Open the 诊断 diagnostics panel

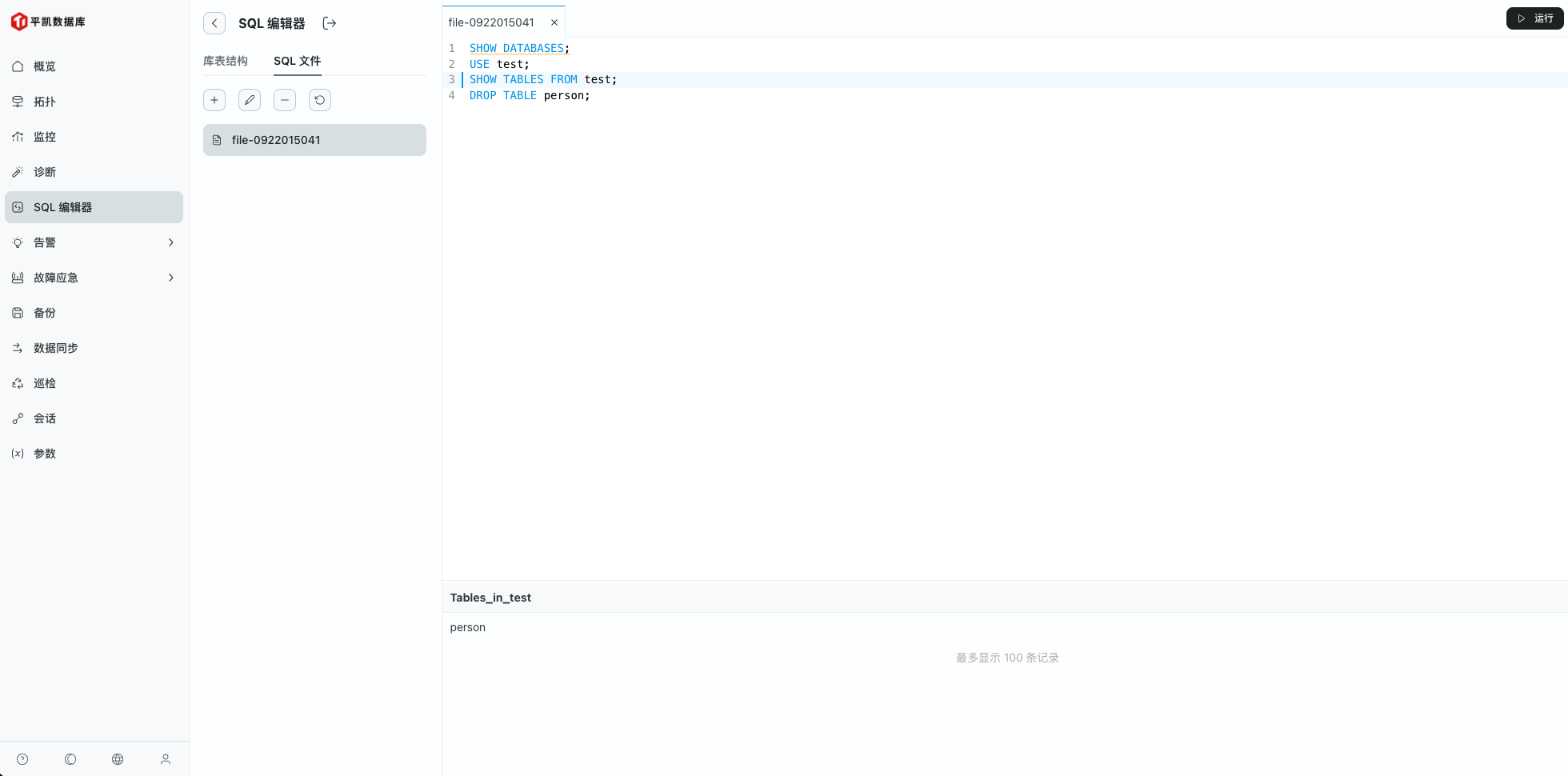pyautogui.click(x=44, y=171)
